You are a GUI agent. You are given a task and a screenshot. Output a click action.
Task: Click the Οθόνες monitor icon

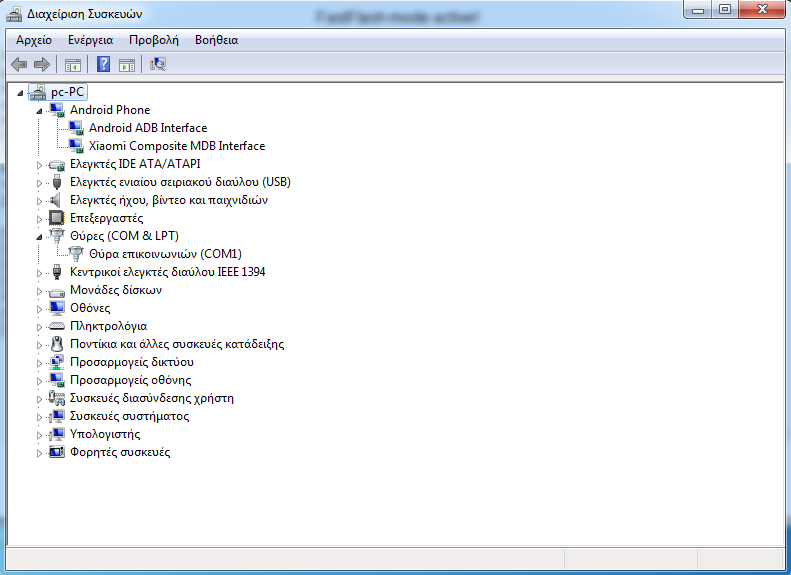click(x=57, y=308)
